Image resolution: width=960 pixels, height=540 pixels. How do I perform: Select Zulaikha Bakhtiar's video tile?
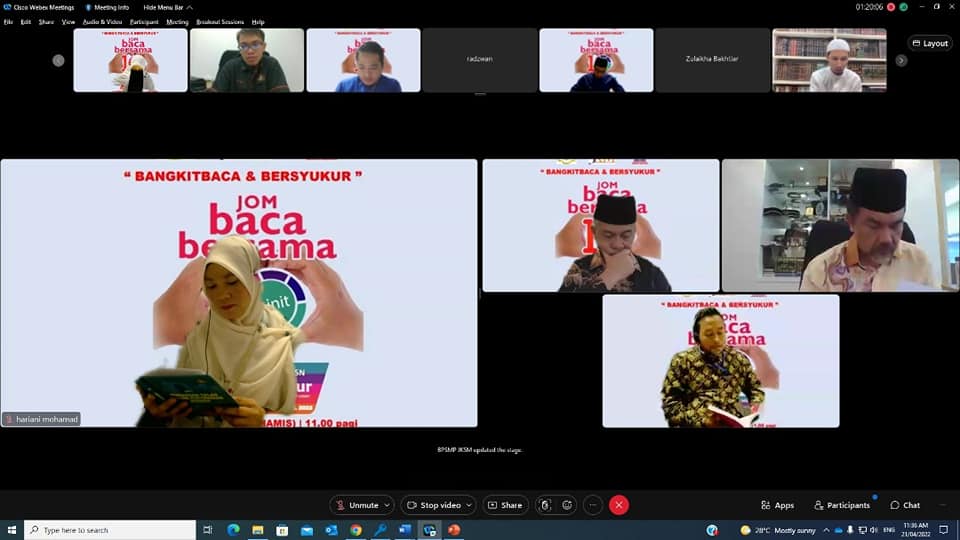pos(712,60)
